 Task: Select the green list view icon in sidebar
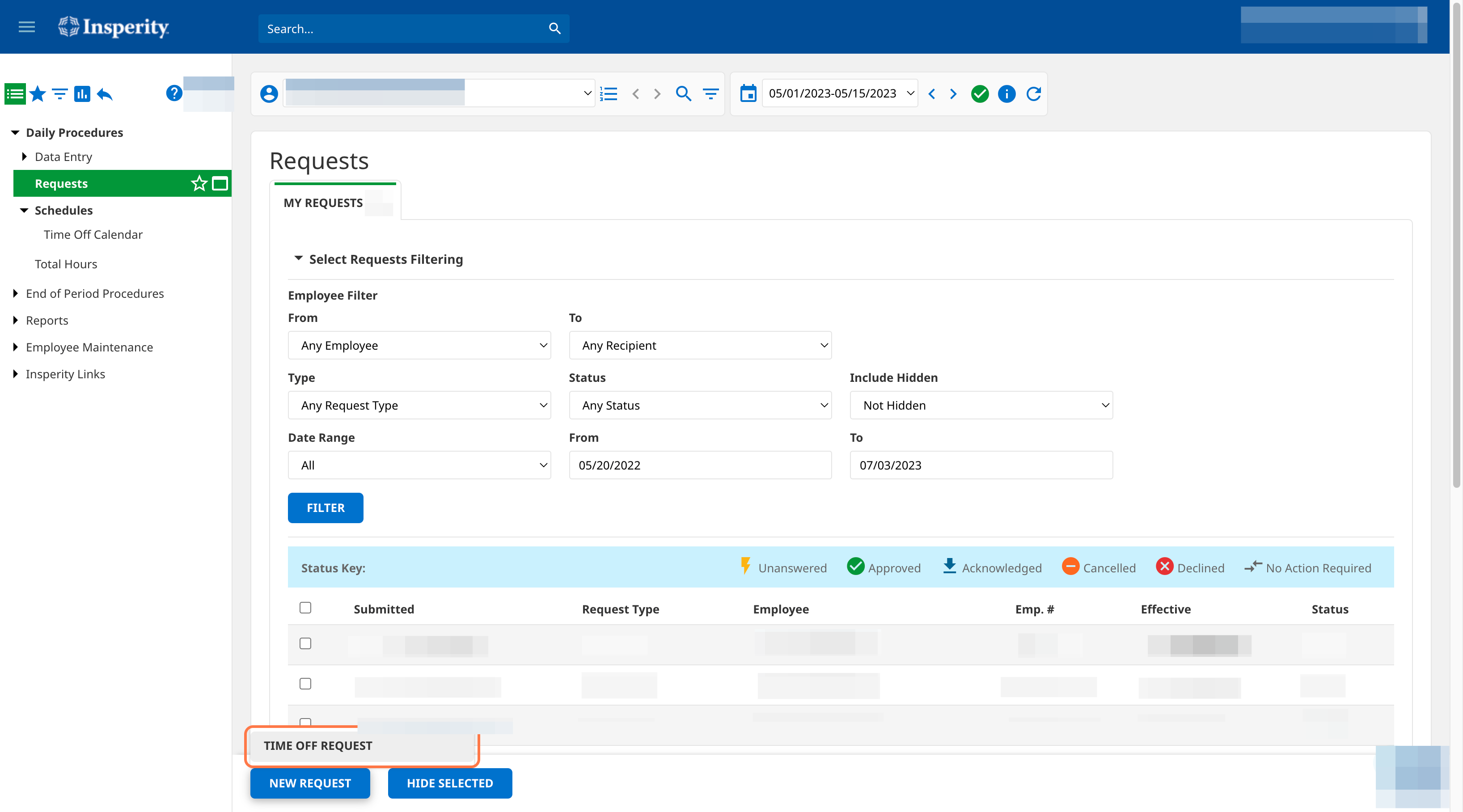point(15,94)
